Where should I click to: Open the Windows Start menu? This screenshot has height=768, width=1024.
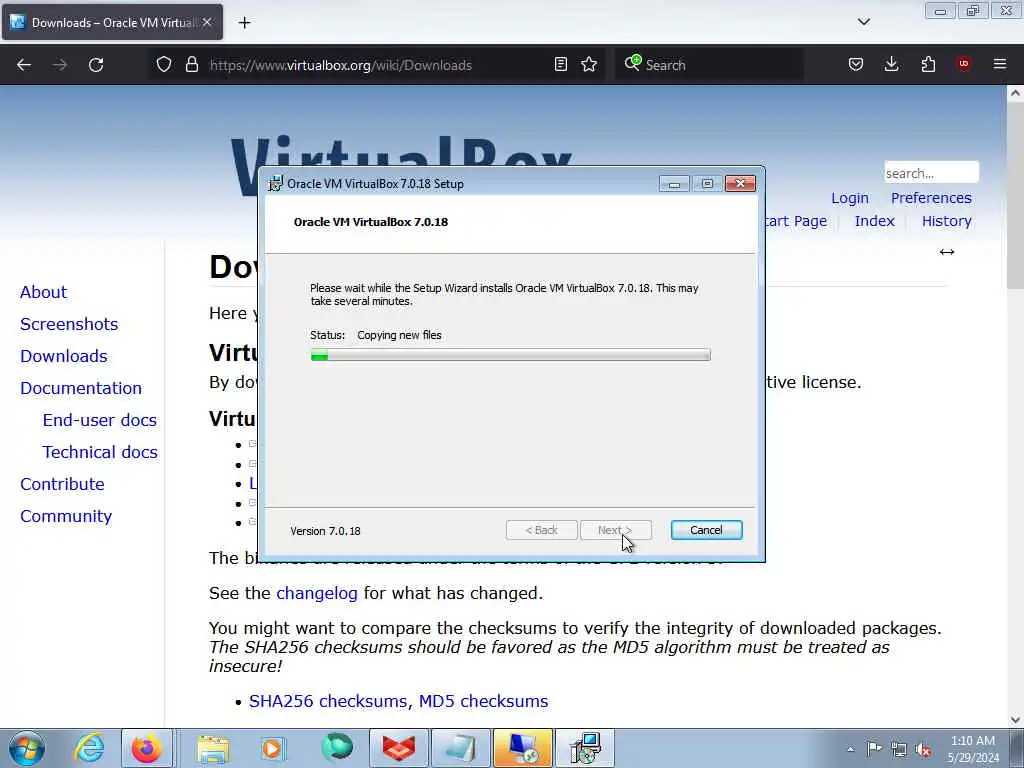click(27, 748)
